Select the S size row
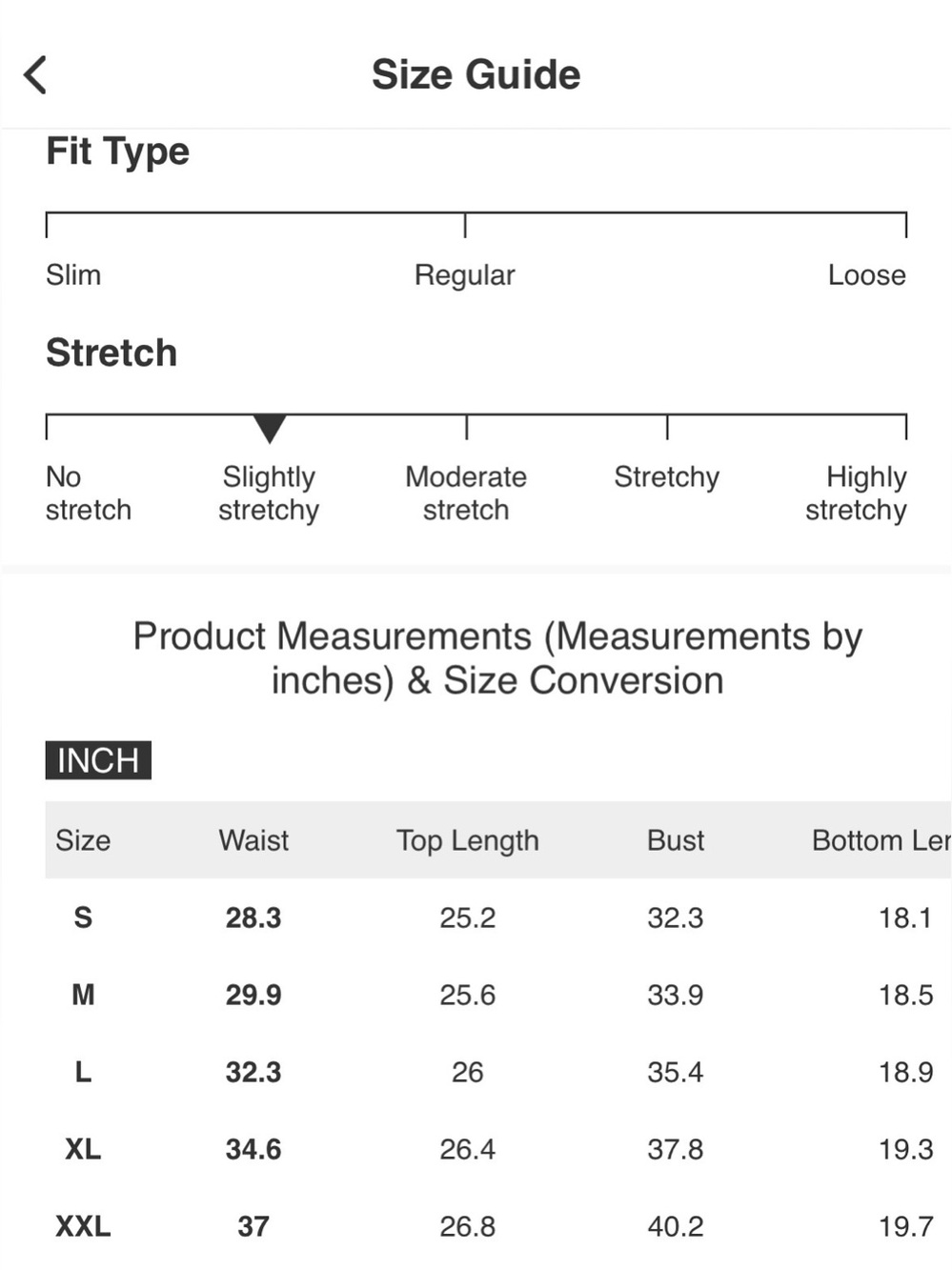 pos(498,917)
